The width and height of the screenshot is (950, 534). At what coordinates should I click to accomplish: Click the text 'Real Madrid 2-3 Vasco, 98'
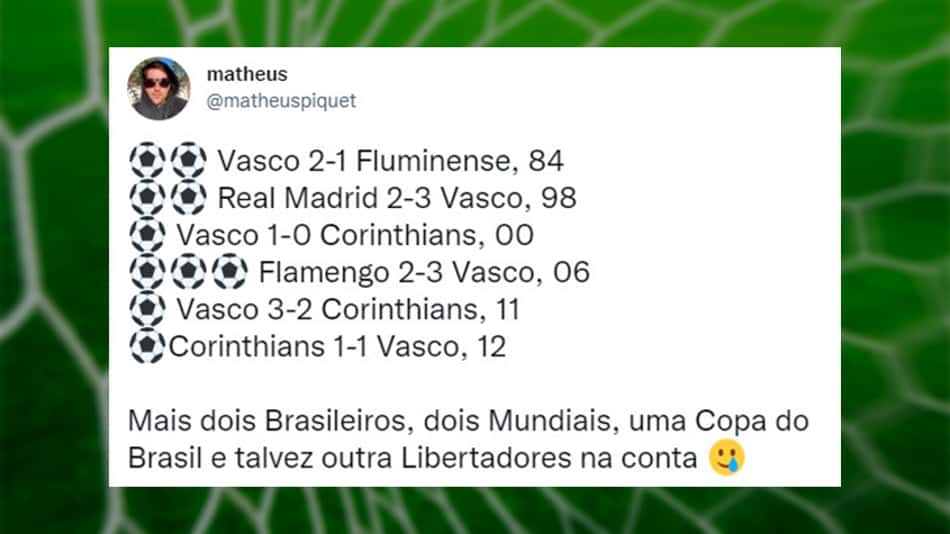pos(397,198)
